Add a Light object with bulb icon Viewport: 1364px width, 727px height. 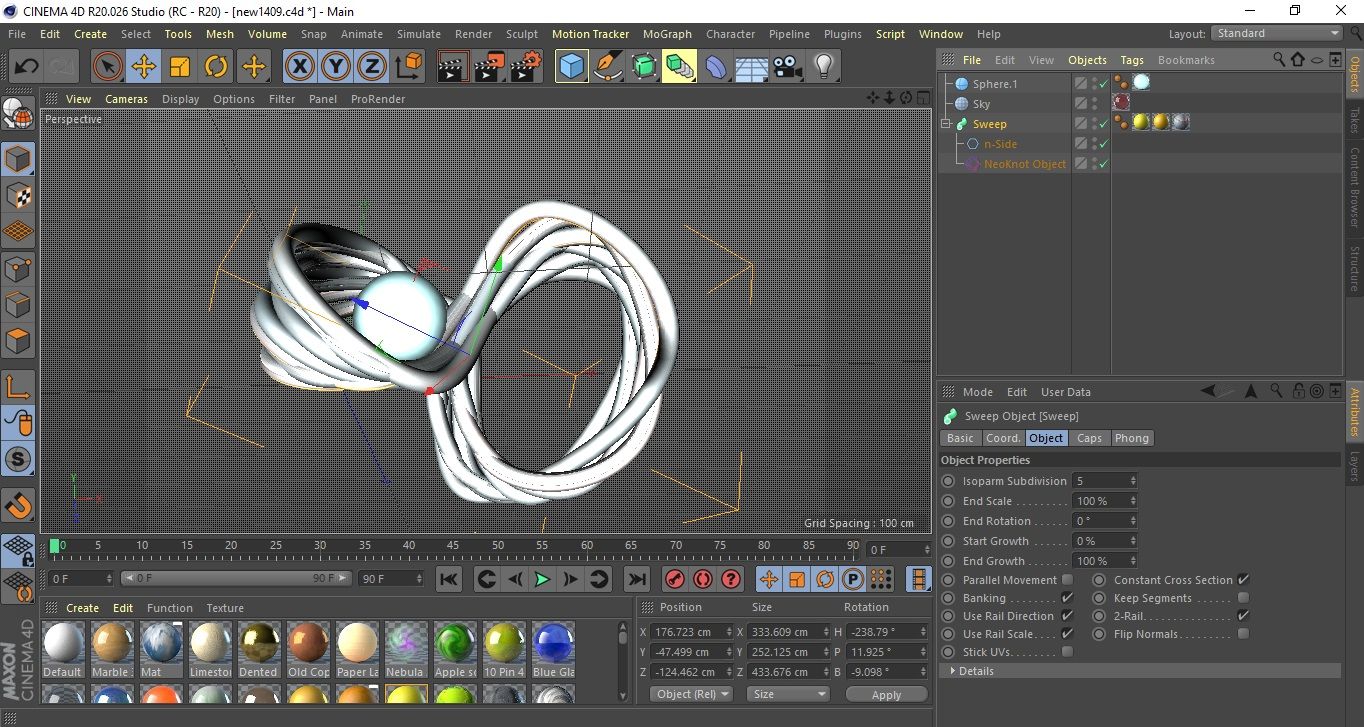(823, 67)
